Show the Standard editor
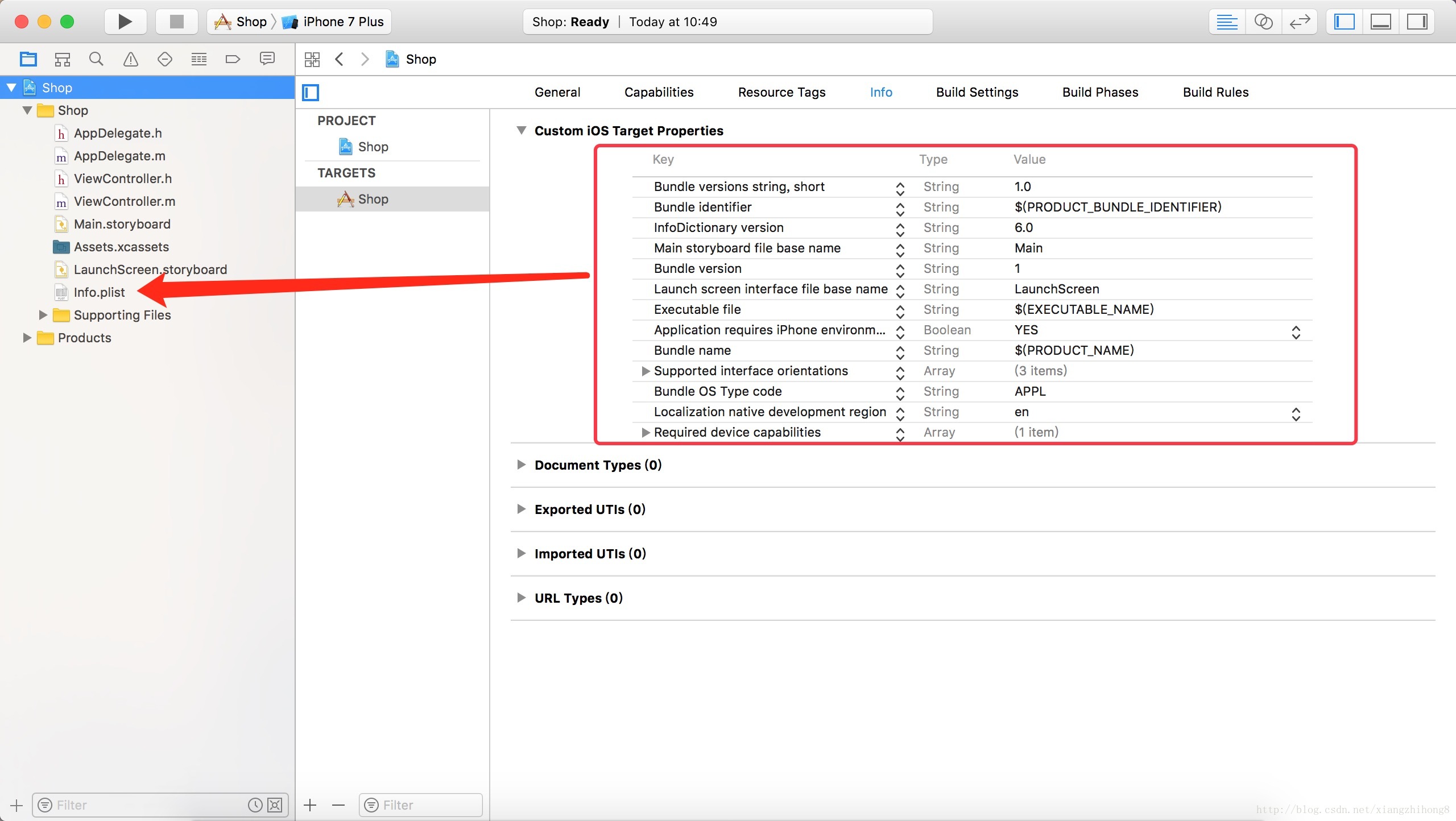The image size is (1456, 821). 1227,22
